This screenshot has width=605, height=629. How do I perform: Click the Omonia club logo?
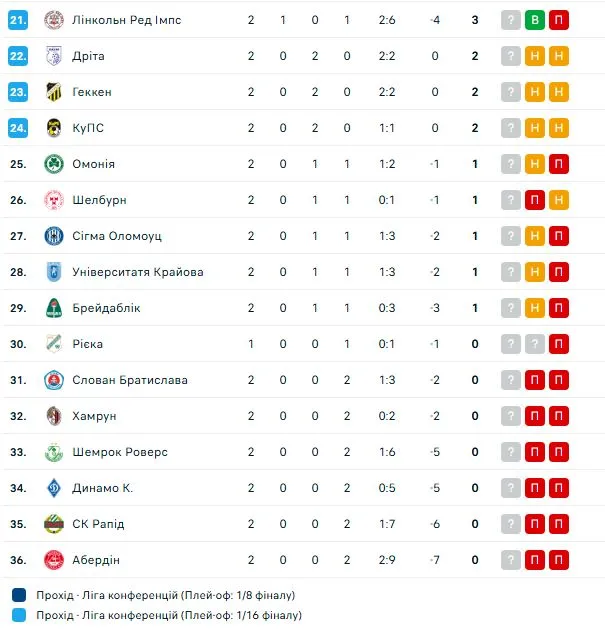54,164
